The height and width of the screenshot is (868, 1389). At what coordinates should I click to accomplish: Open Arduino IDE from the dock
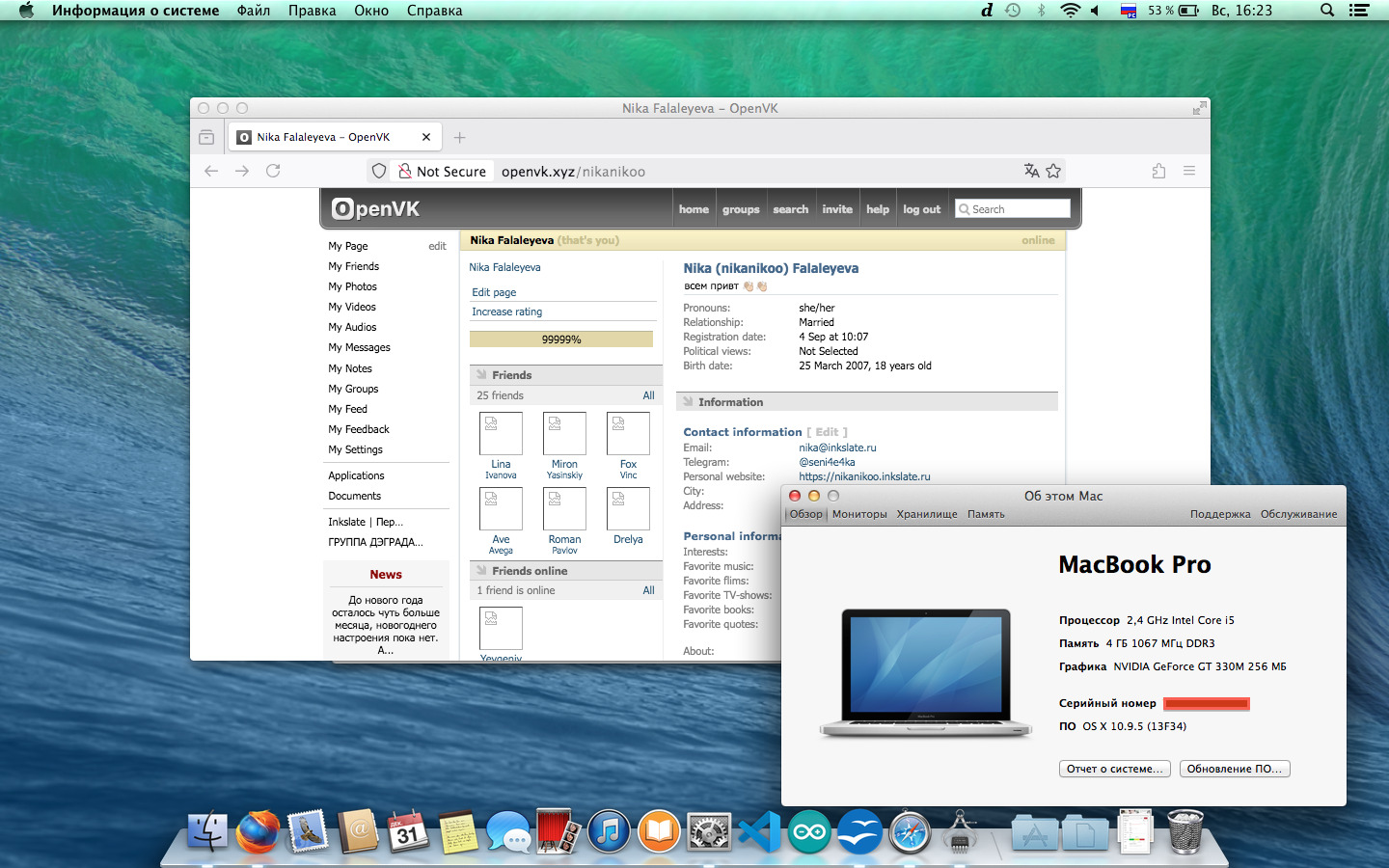pyautogui.click(x=809, y=831)
